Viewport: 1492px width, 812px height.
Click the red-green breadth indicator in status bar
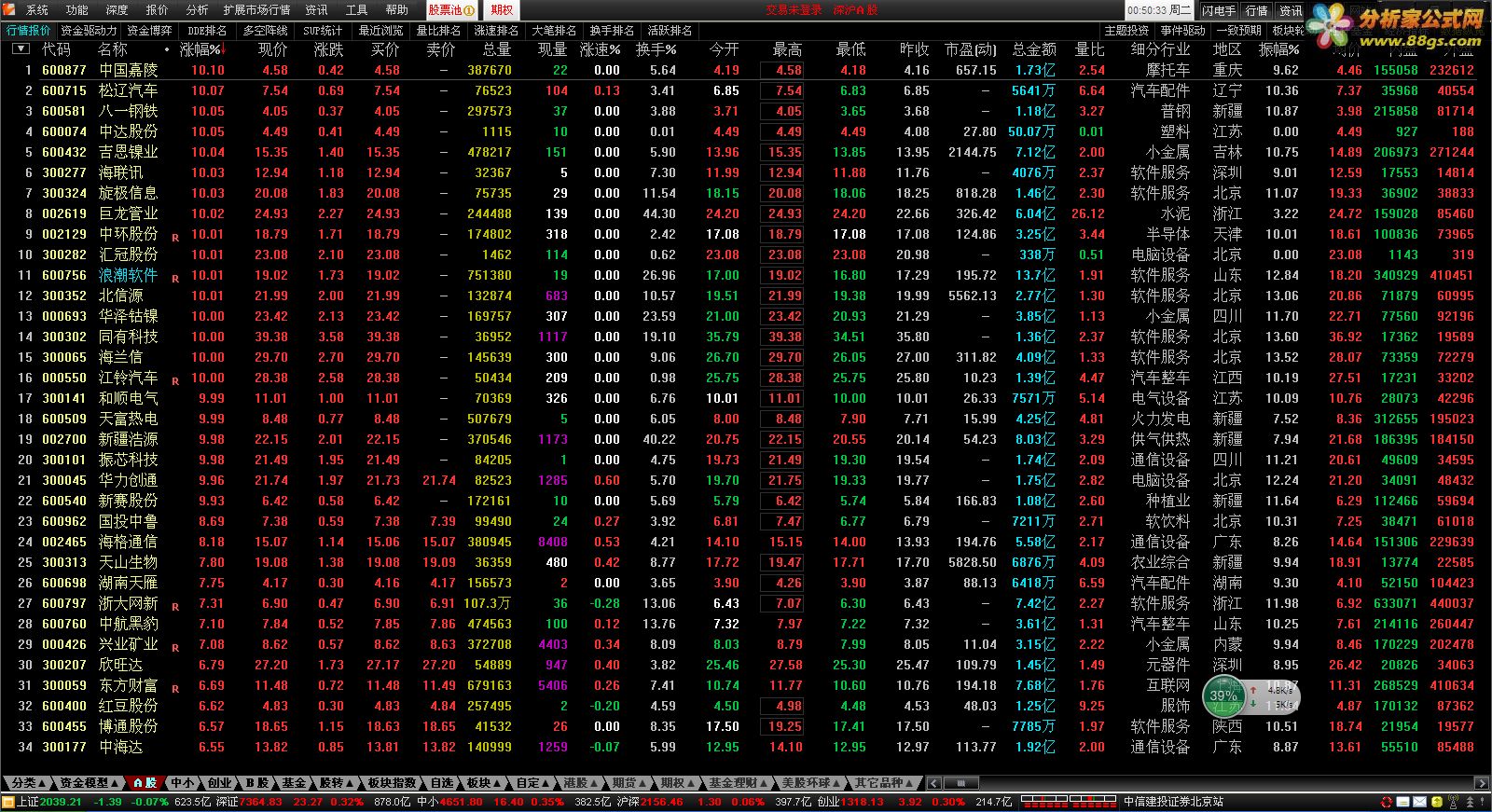tap(1069, 802)
